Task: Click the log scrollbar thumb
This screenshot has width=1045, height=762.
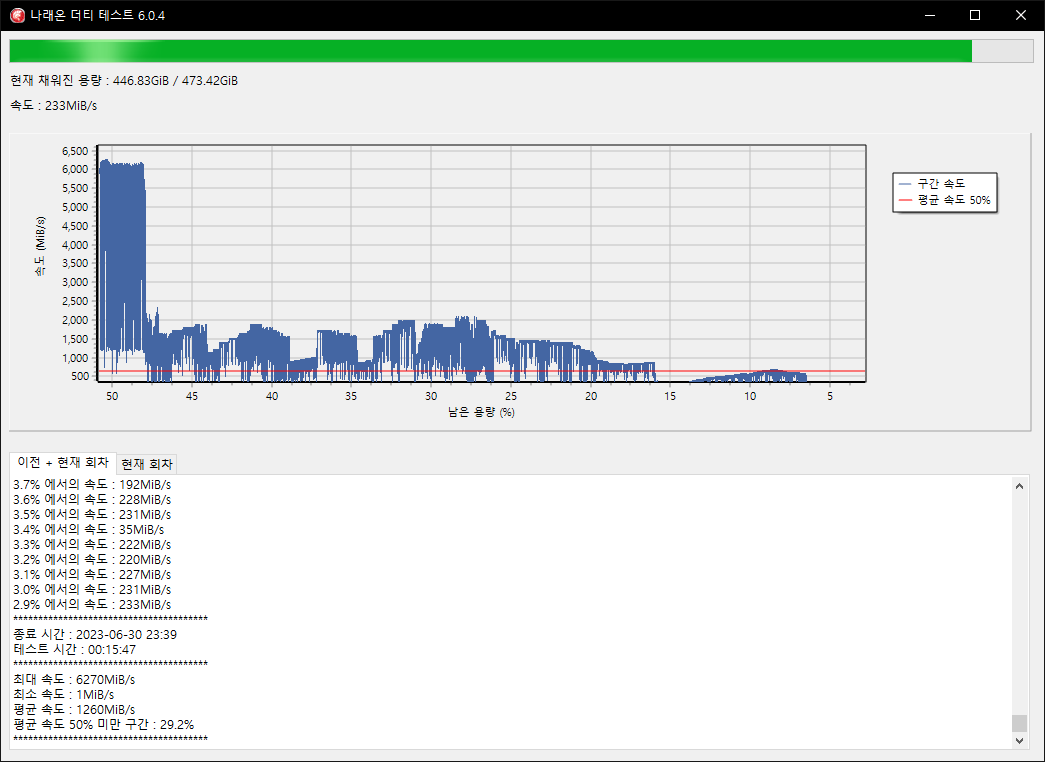Action: point(1019,723)
